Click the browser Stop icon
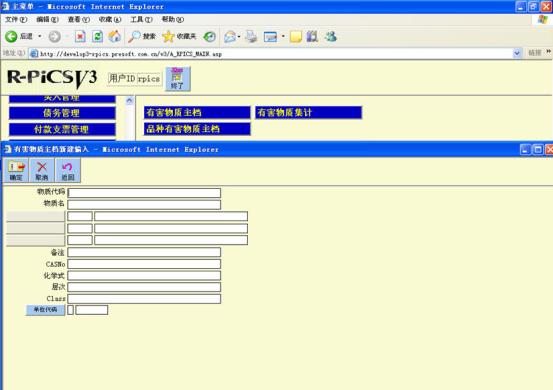 click(80, 36)
